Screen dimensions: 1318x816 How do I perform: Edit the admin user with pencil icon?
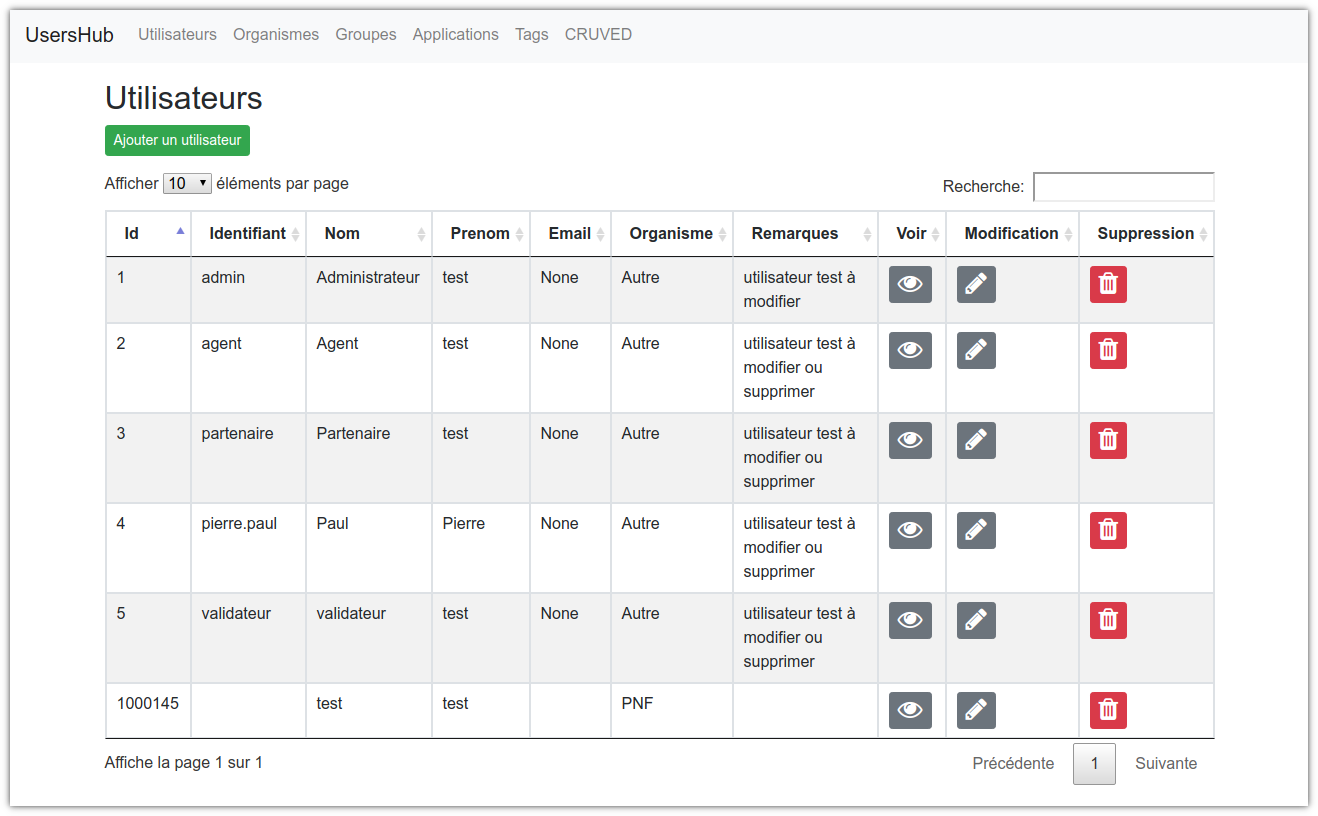pos(976,285)
